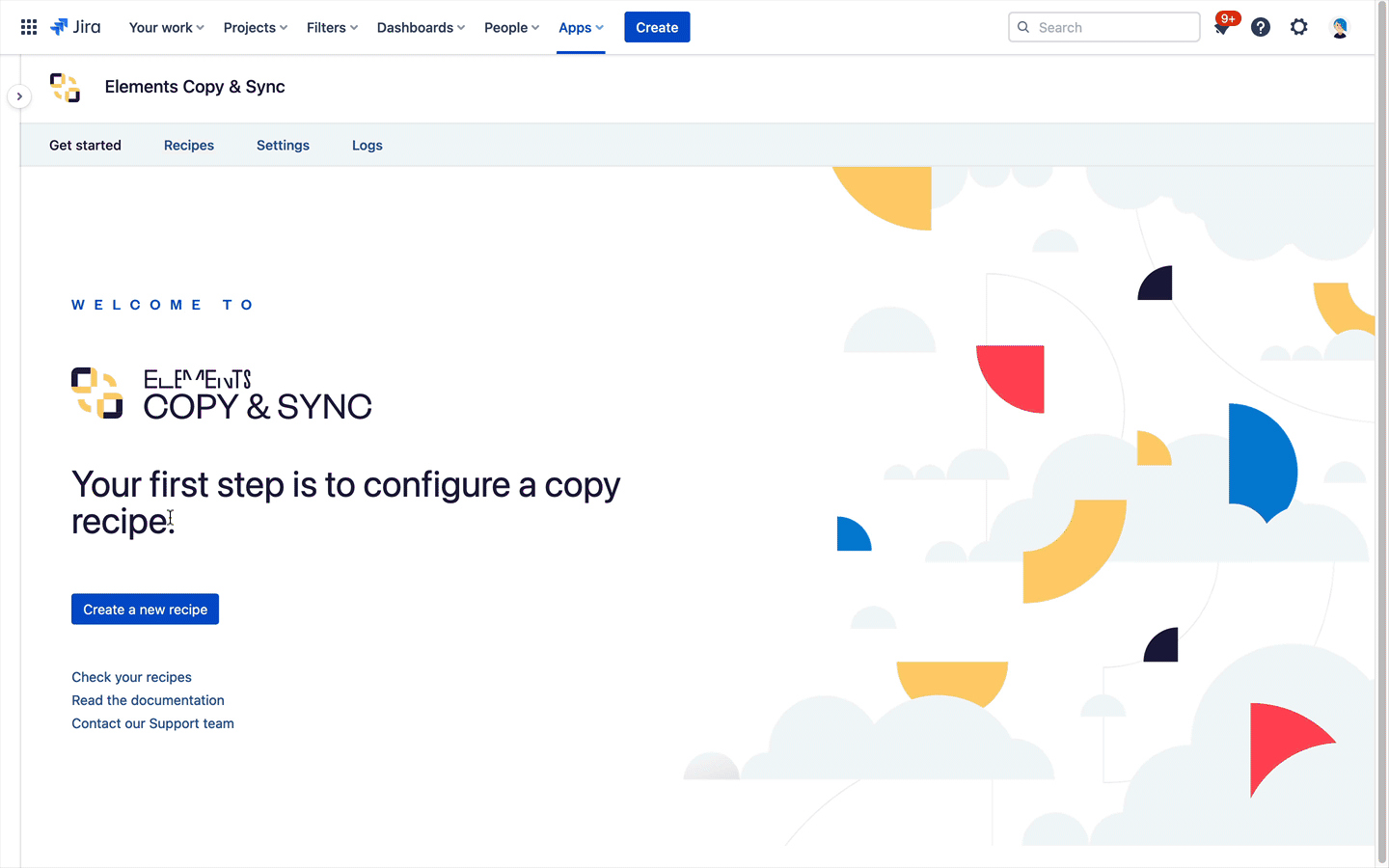Expand the sidebar with the chevron button
1389x868 pixels.
19,96
